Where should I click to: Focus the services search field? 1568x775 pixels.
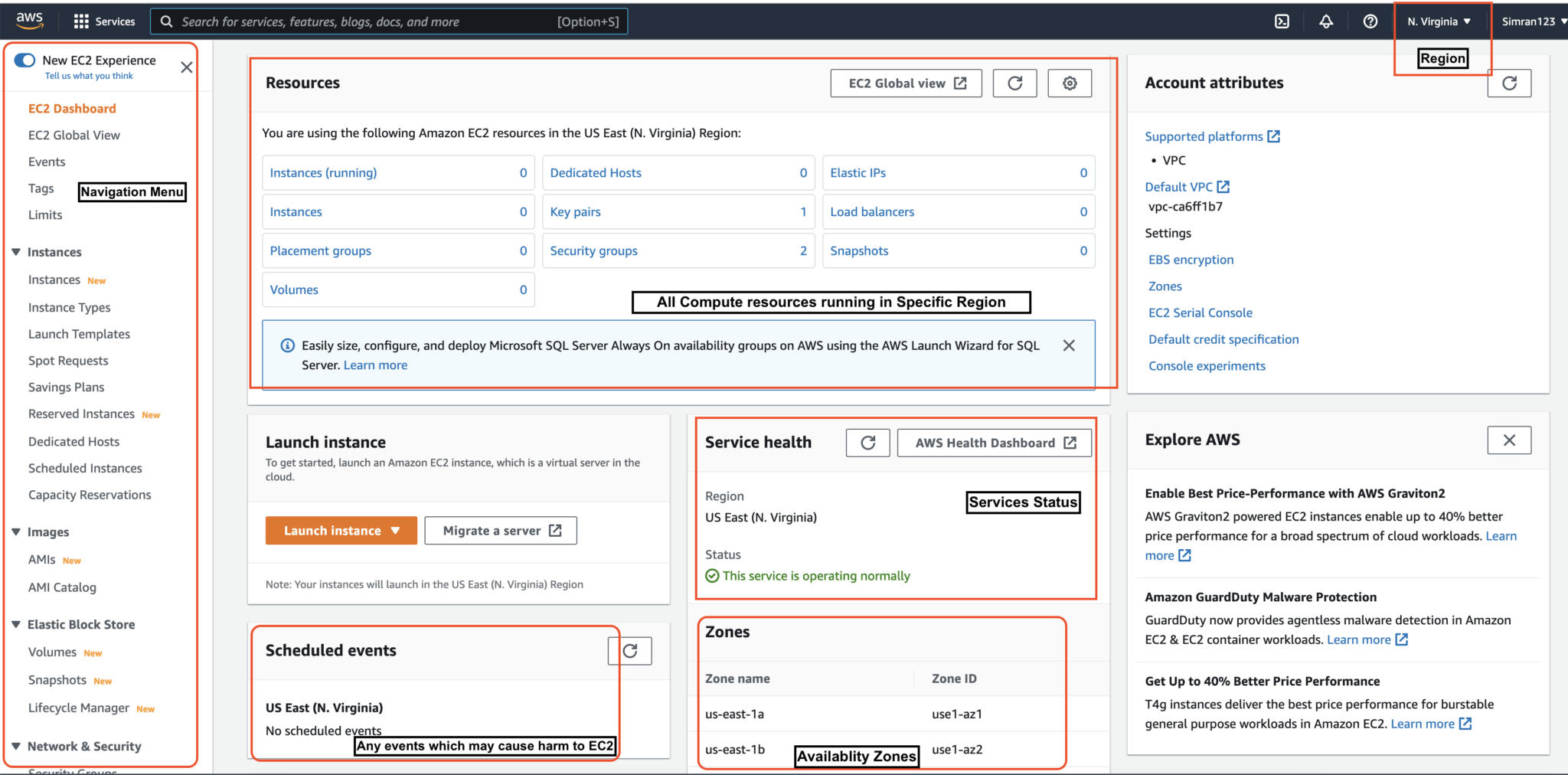point(389,21)
